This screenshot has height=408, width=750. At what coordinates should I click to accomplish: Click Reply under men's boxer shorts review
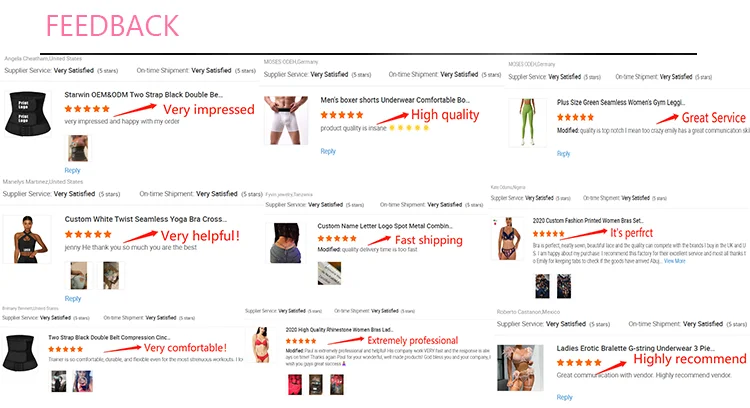point(328,151)
